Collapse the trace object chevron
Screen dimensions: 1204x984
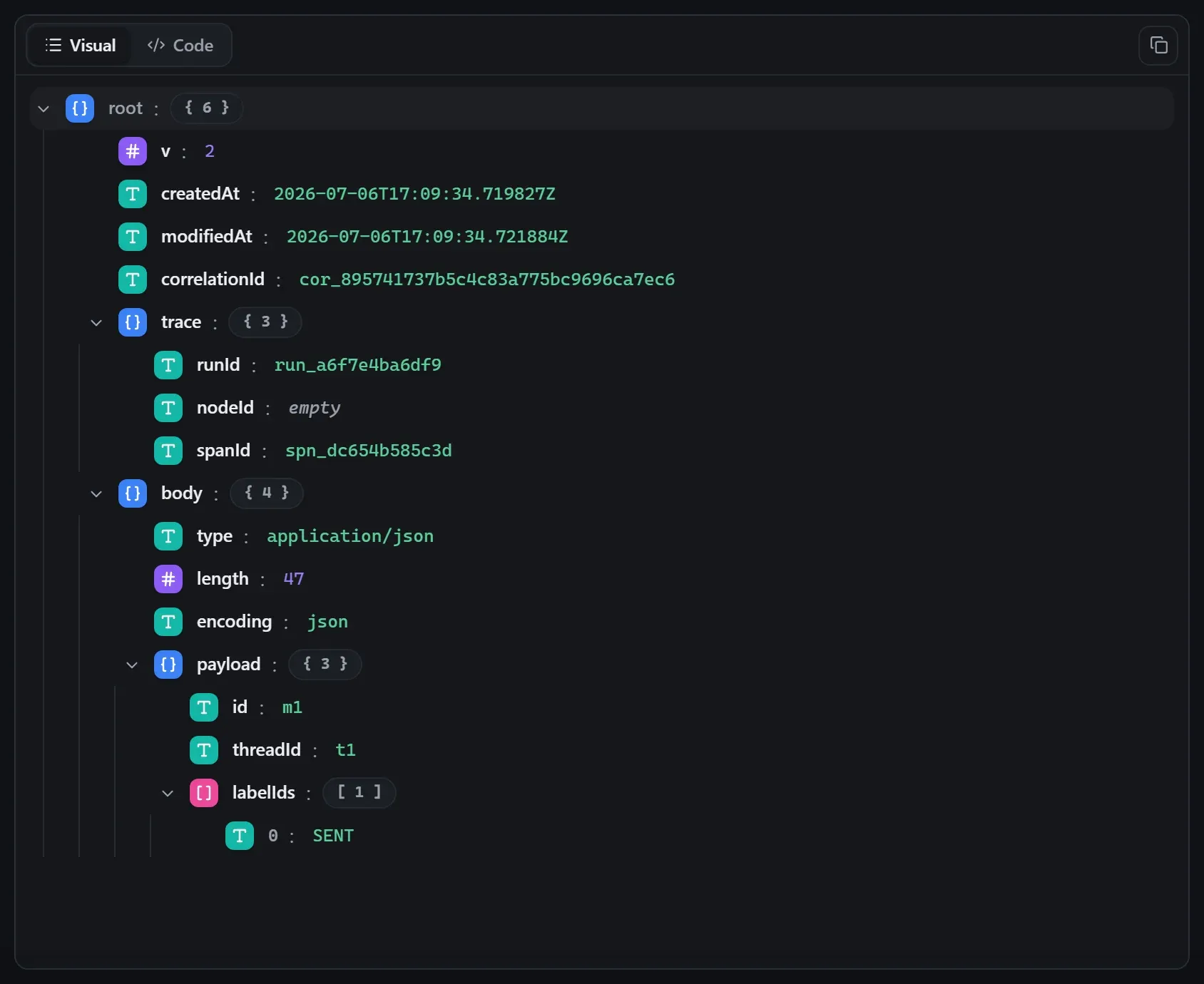point(96,322)
